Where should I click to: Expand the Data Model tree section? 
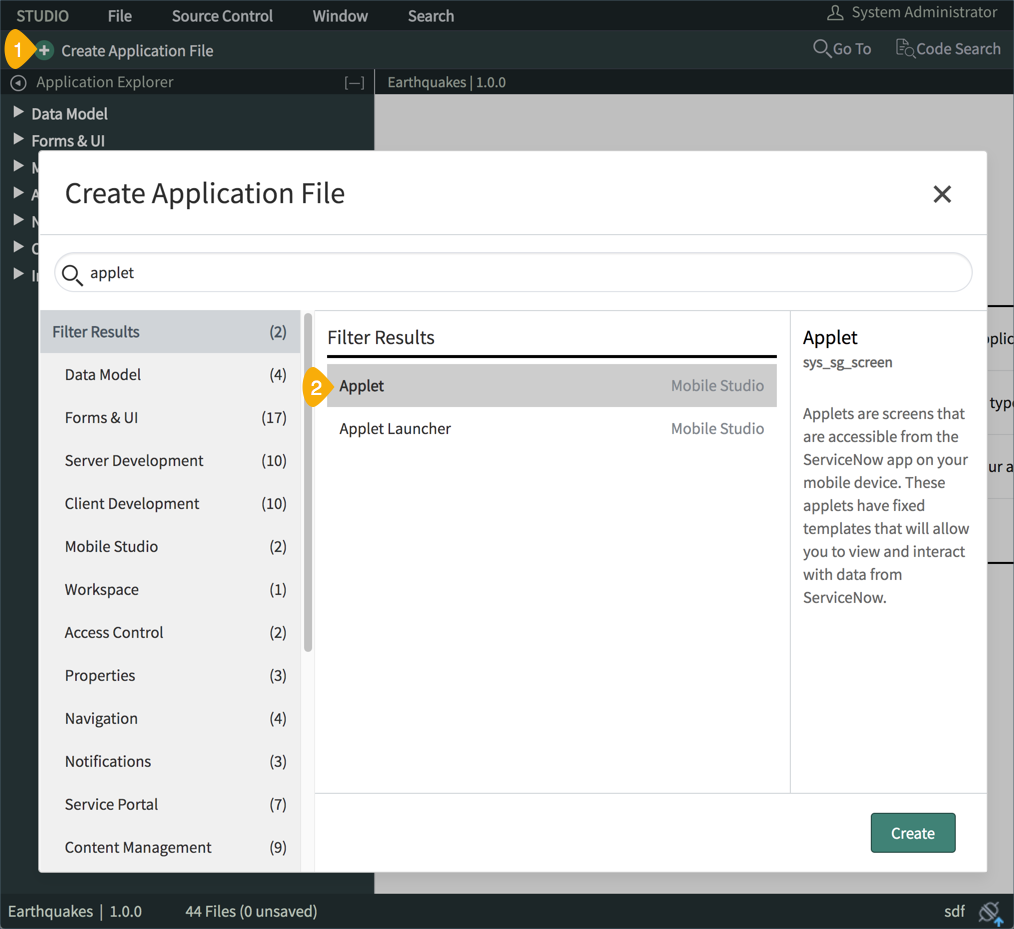click(20, 113)
